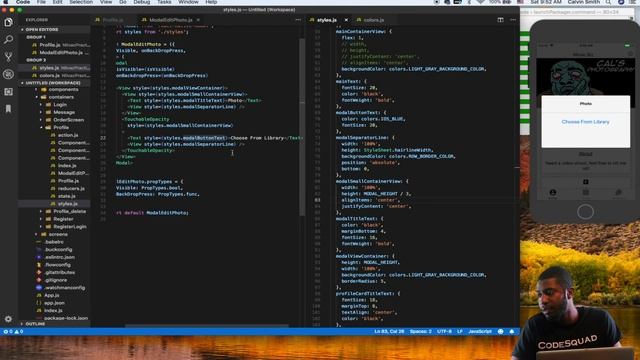Switch to the styles.js tab
This screenshot has height=360, width=640.
pyautogui.click(x=327, y=20)
